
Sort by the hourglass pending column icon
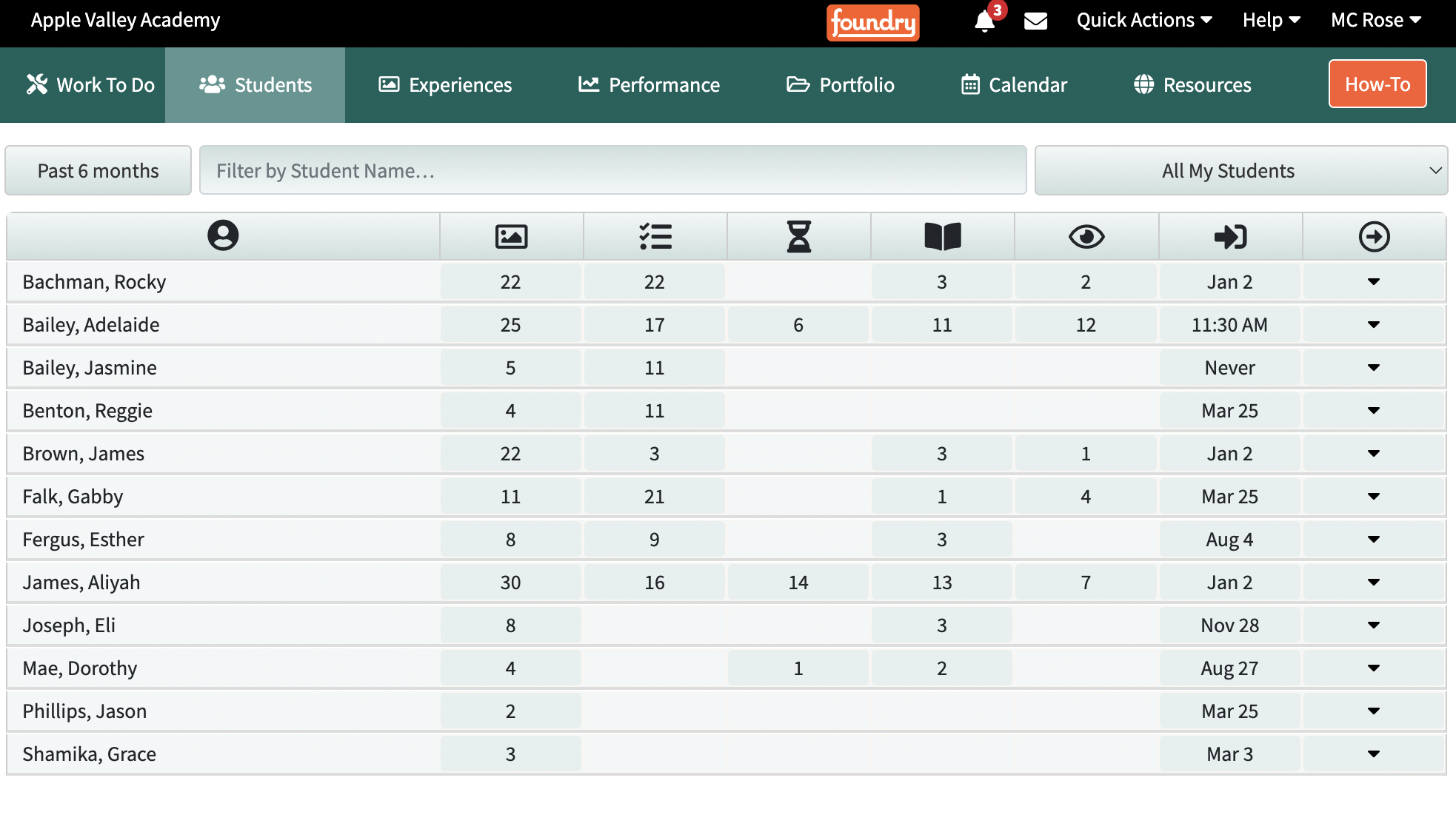click(799, 236)
